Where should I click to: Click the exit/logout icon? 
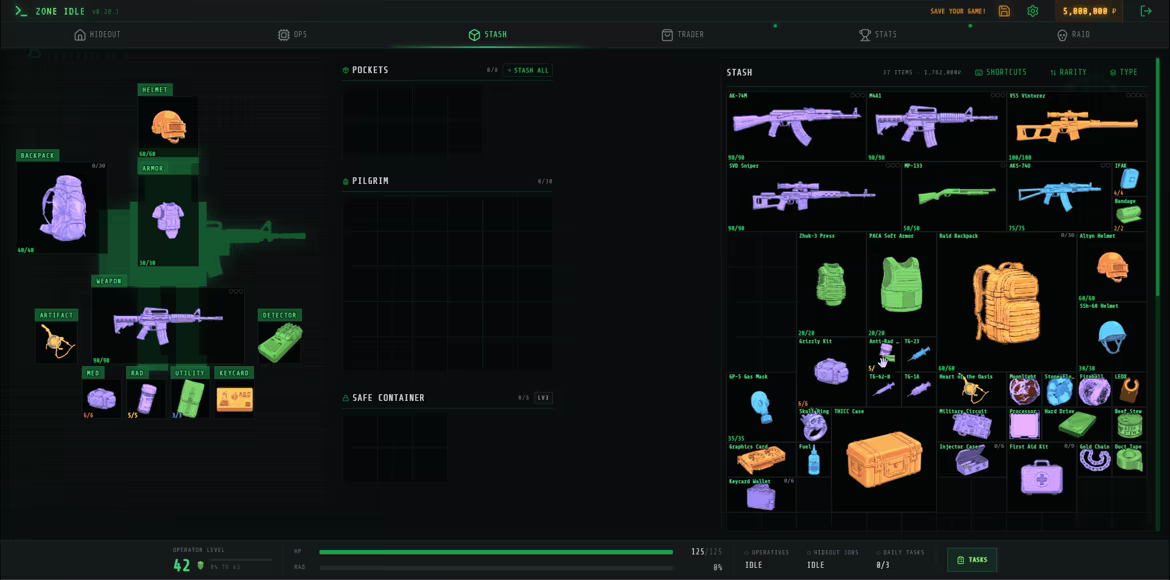1146,11
